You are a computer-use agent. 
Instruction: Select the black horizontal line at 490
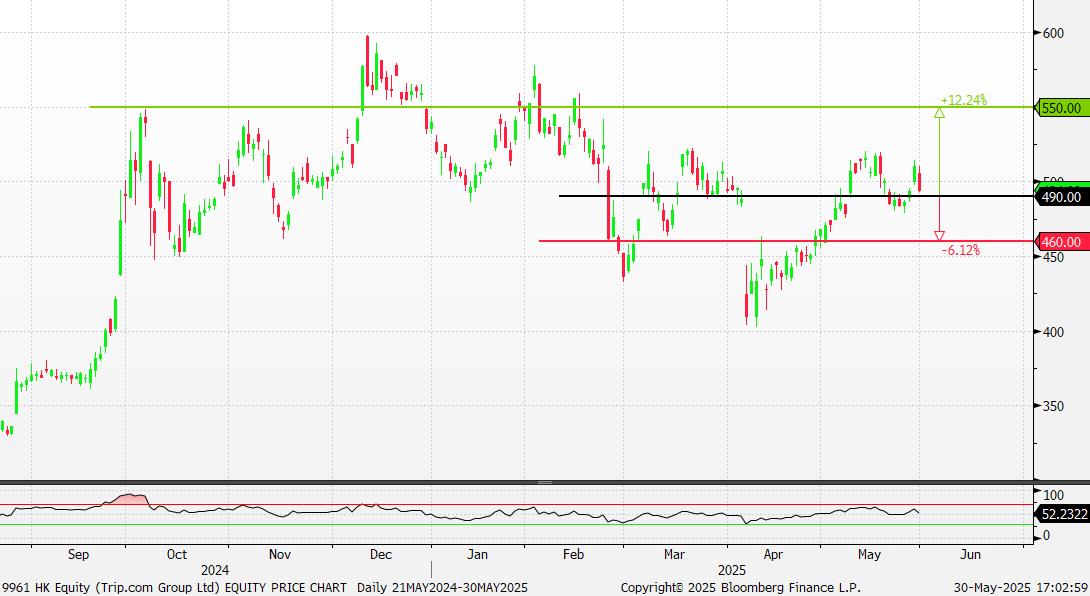point(796,196)
